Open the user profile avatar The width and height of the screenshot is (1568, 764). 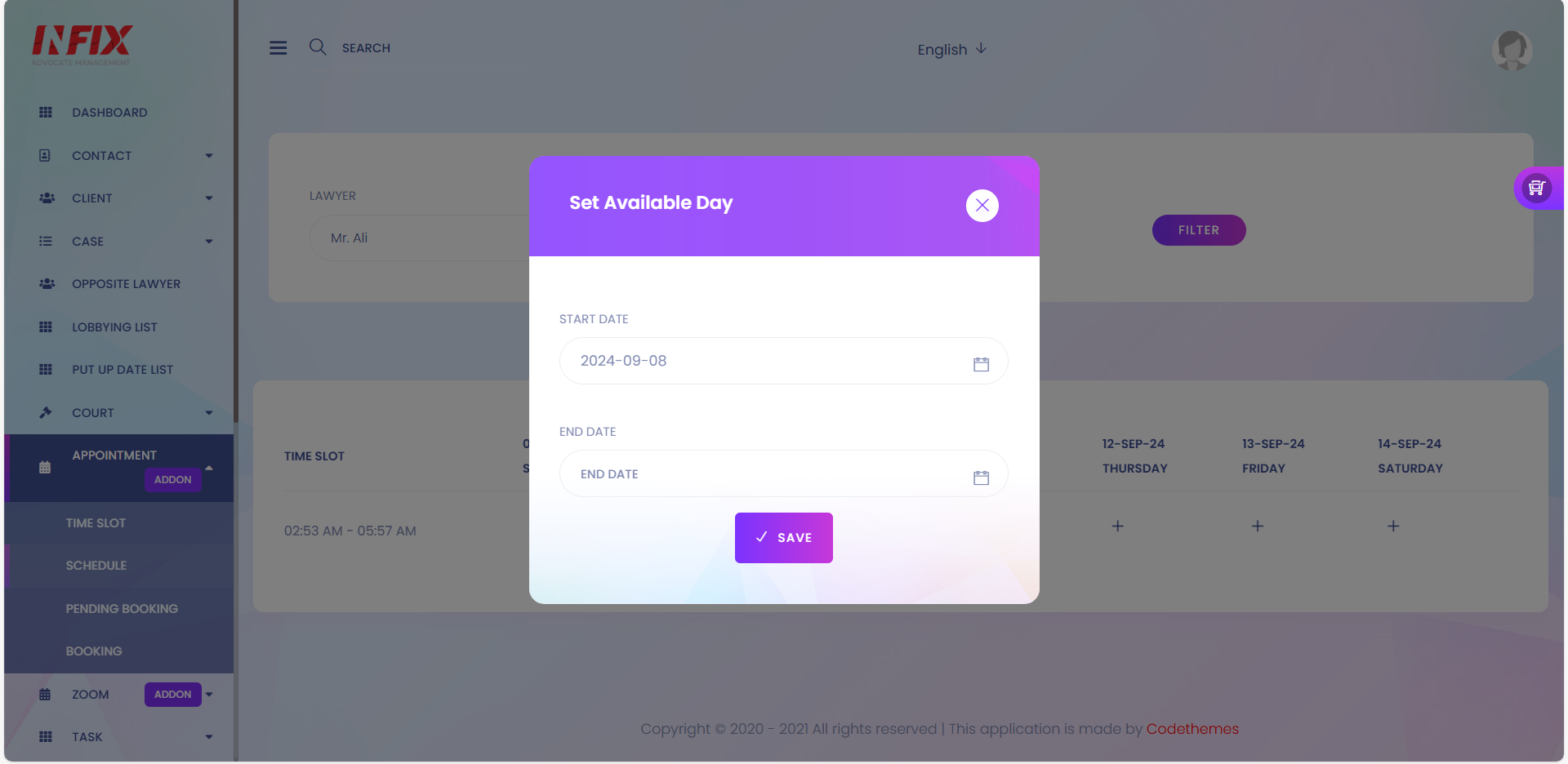1512,51
